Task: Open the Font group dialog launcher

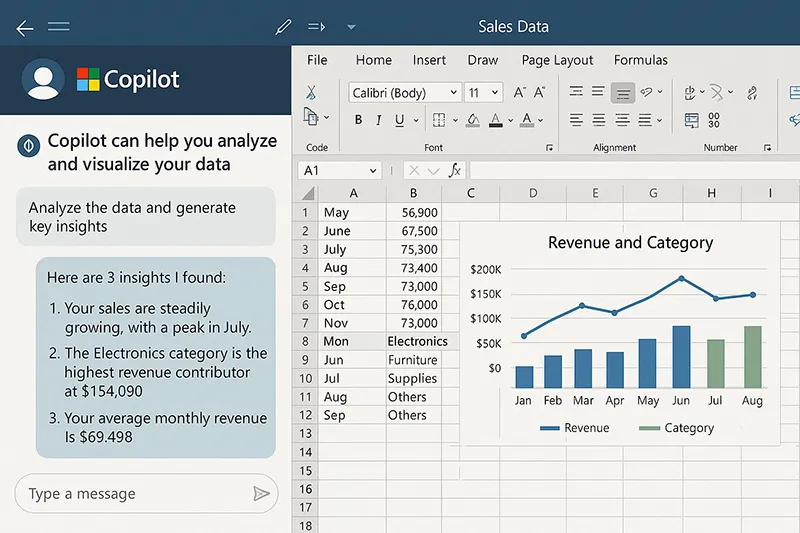Action: coord(549,148)
